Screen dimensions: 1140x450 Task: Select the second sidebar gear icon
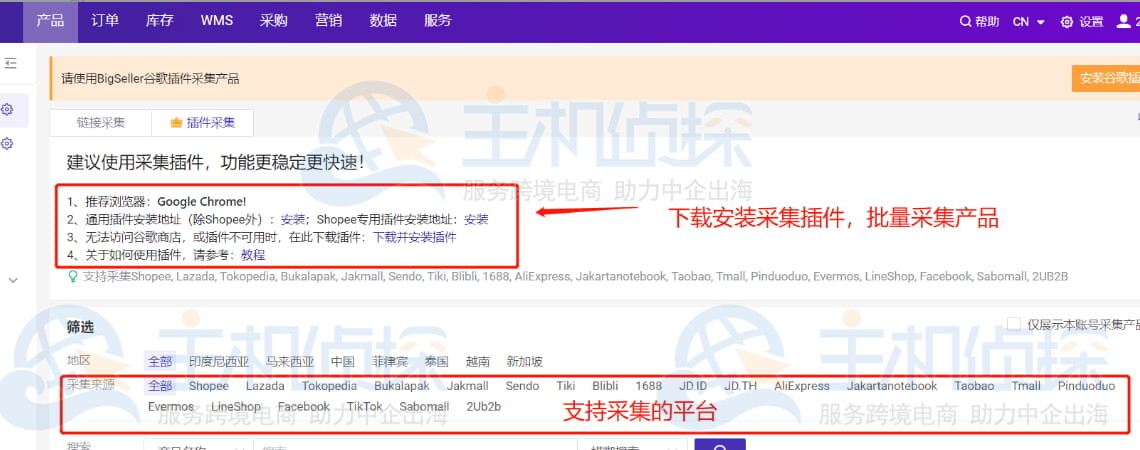click(7, 144)
